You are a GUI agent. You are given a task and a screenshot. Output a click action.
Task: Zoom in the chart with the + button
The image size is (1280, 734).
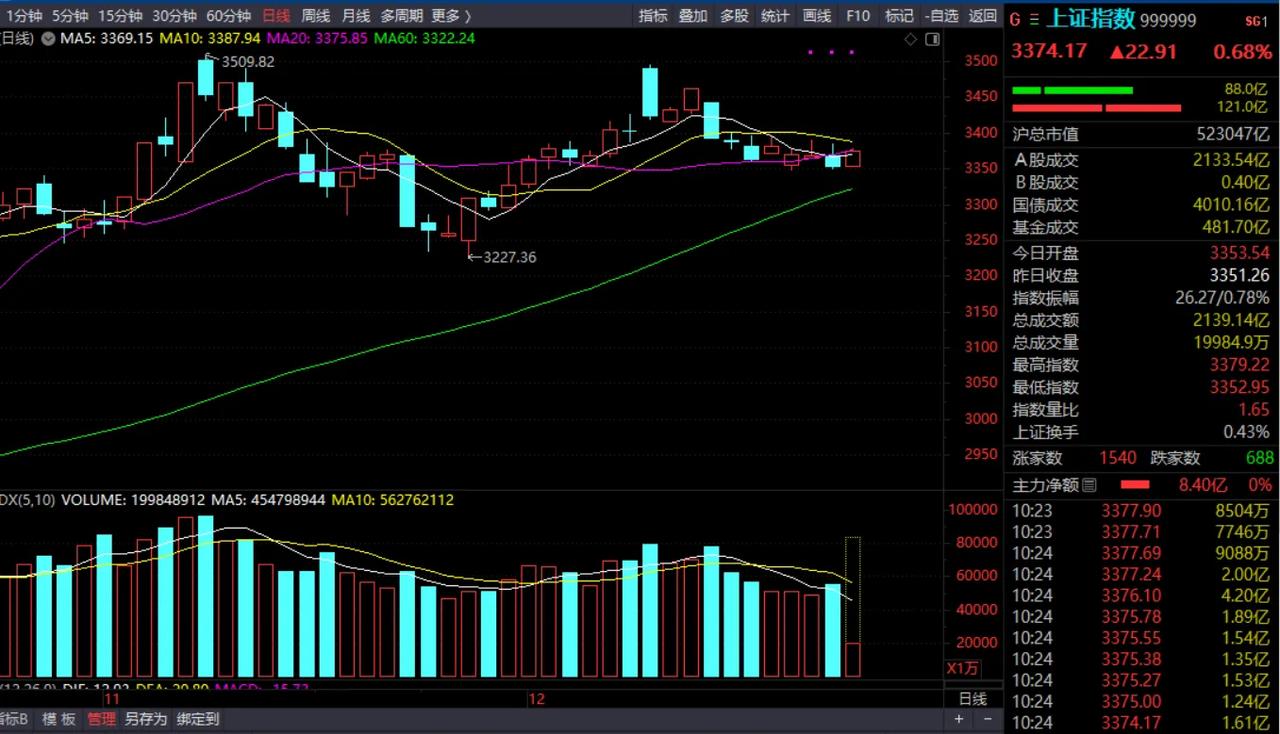(959, 719)
